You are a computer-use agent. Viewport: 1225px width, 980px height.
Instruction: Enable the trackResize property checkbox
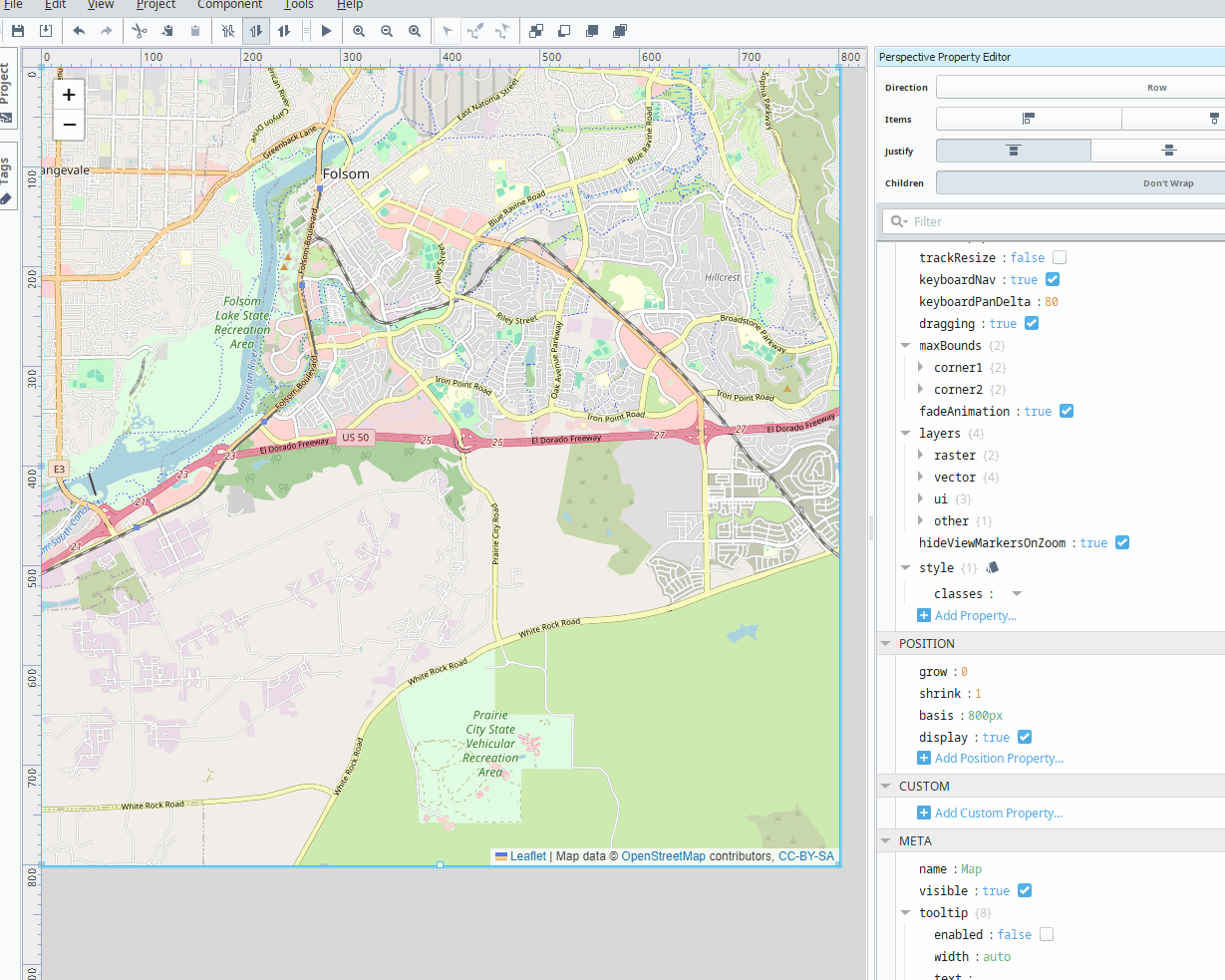tap(1059, 257)
